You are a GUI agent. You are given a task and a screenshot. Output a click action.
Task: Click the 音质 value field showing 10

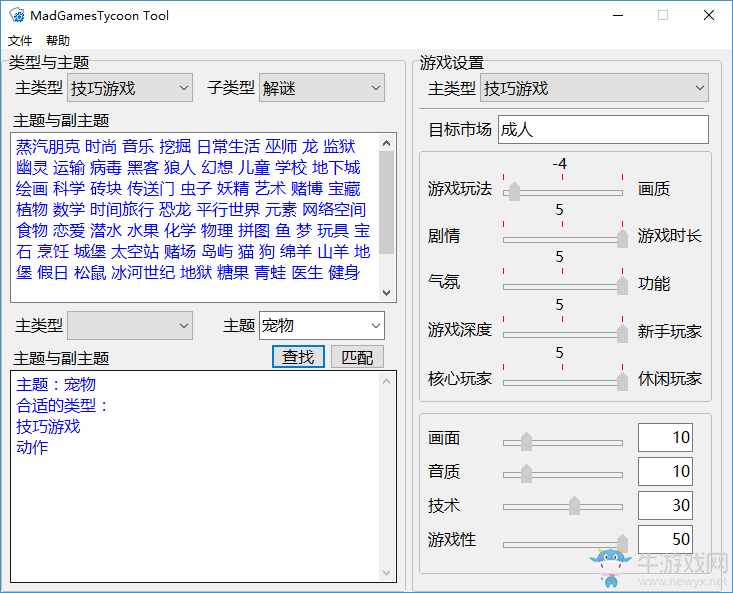[x=665, y=471]
